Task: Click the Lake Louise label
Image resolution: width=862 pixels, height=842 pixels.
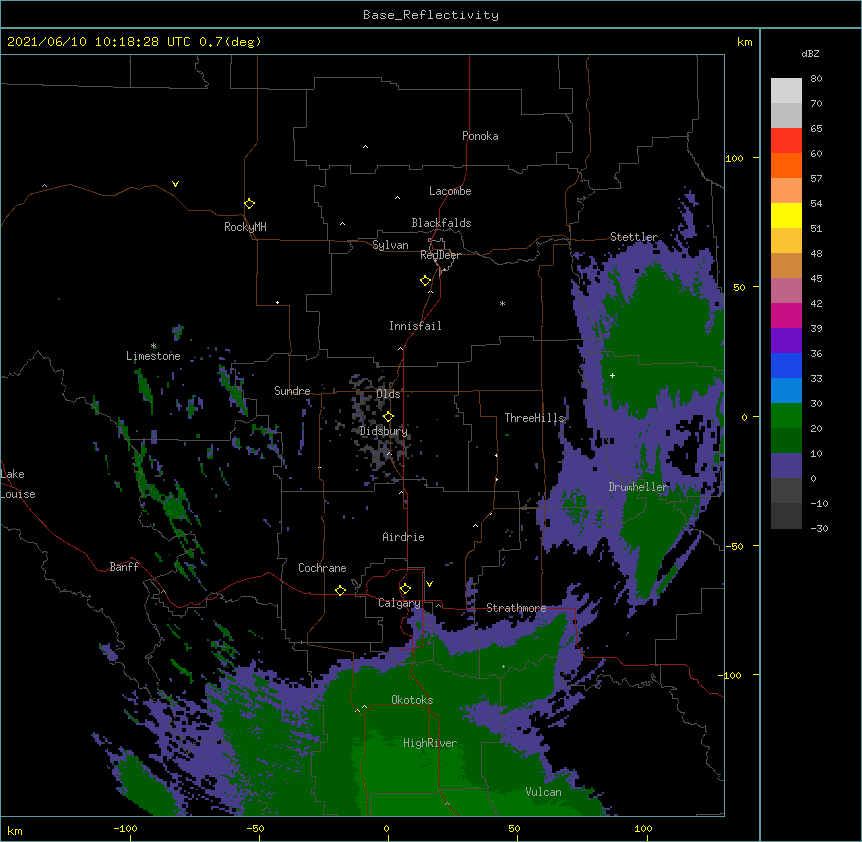Action: (x=18, y=484)
